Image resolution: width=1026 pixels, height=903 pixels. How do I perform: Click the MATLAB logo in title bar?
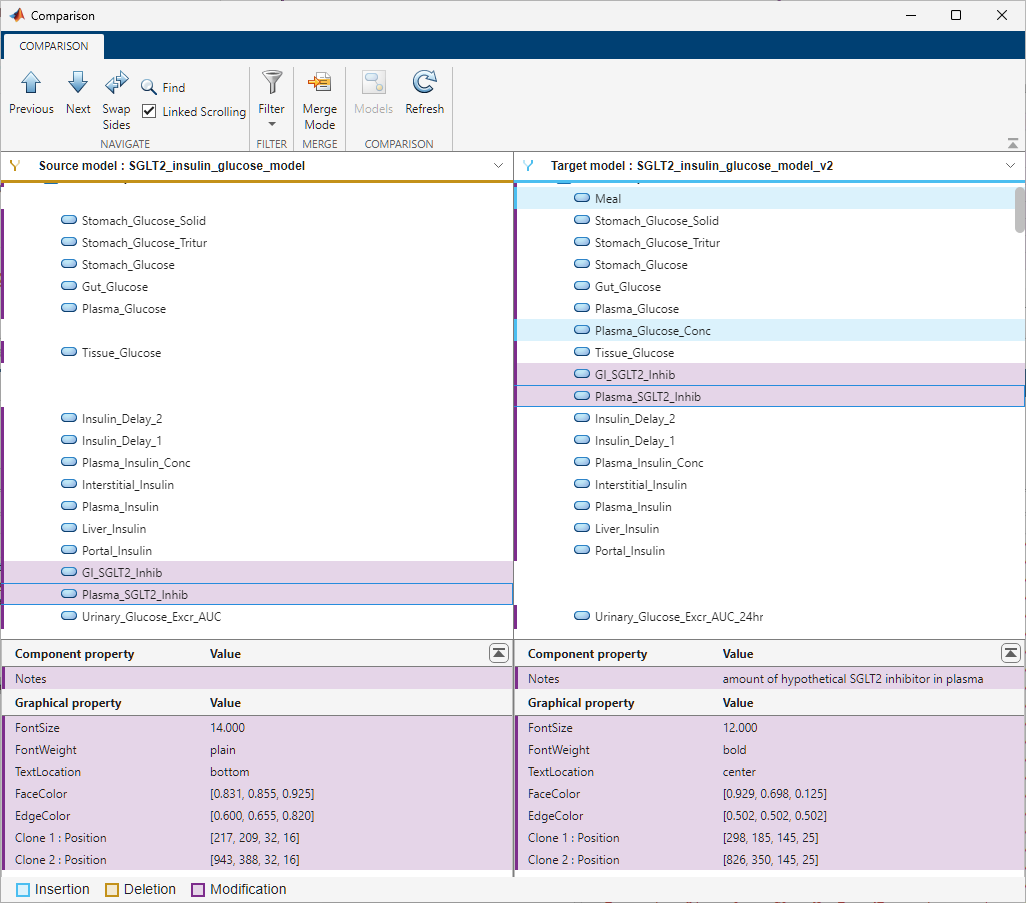click(x=17, y=15)
